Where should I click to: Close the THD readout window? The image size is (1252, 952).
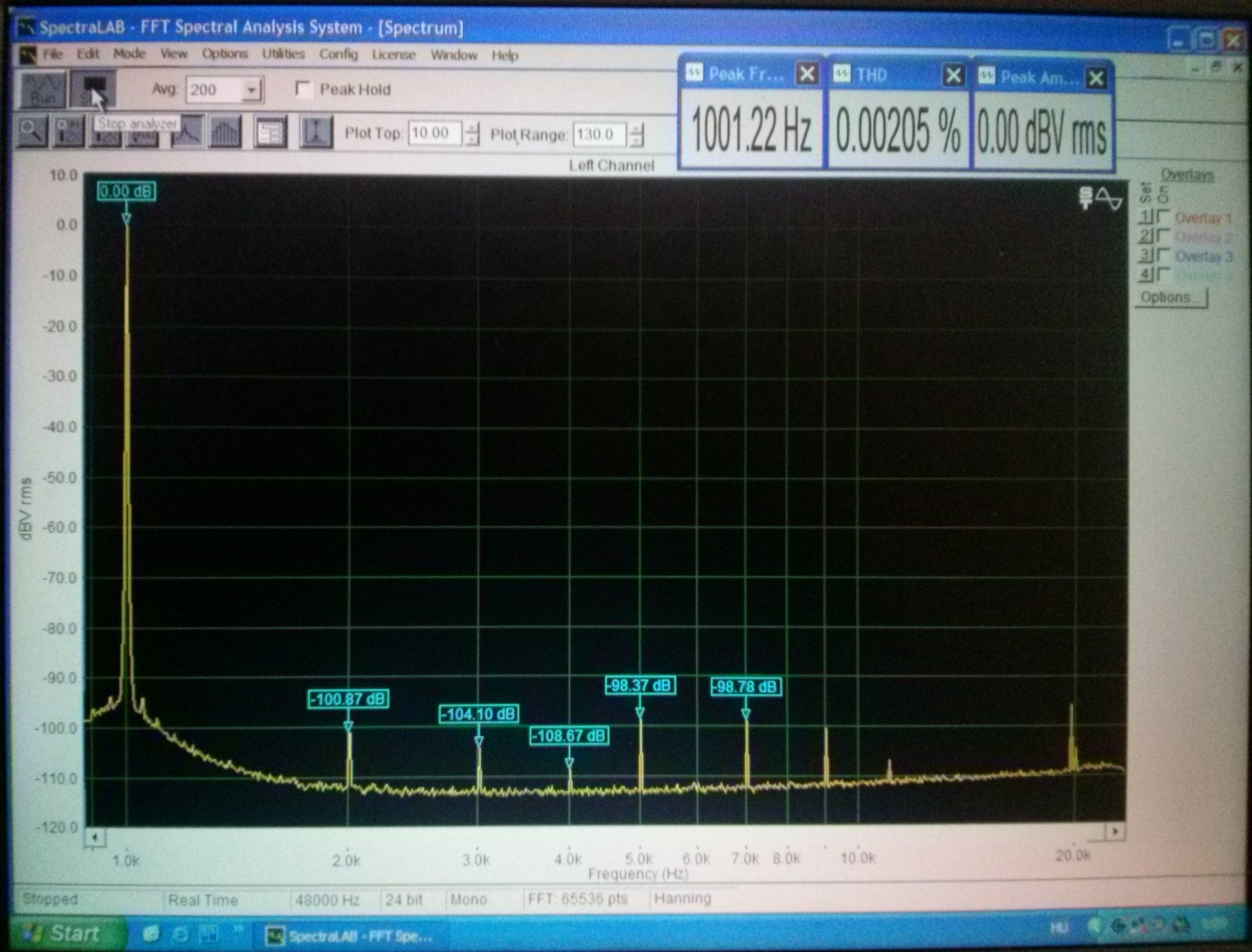tap(954, 75)
